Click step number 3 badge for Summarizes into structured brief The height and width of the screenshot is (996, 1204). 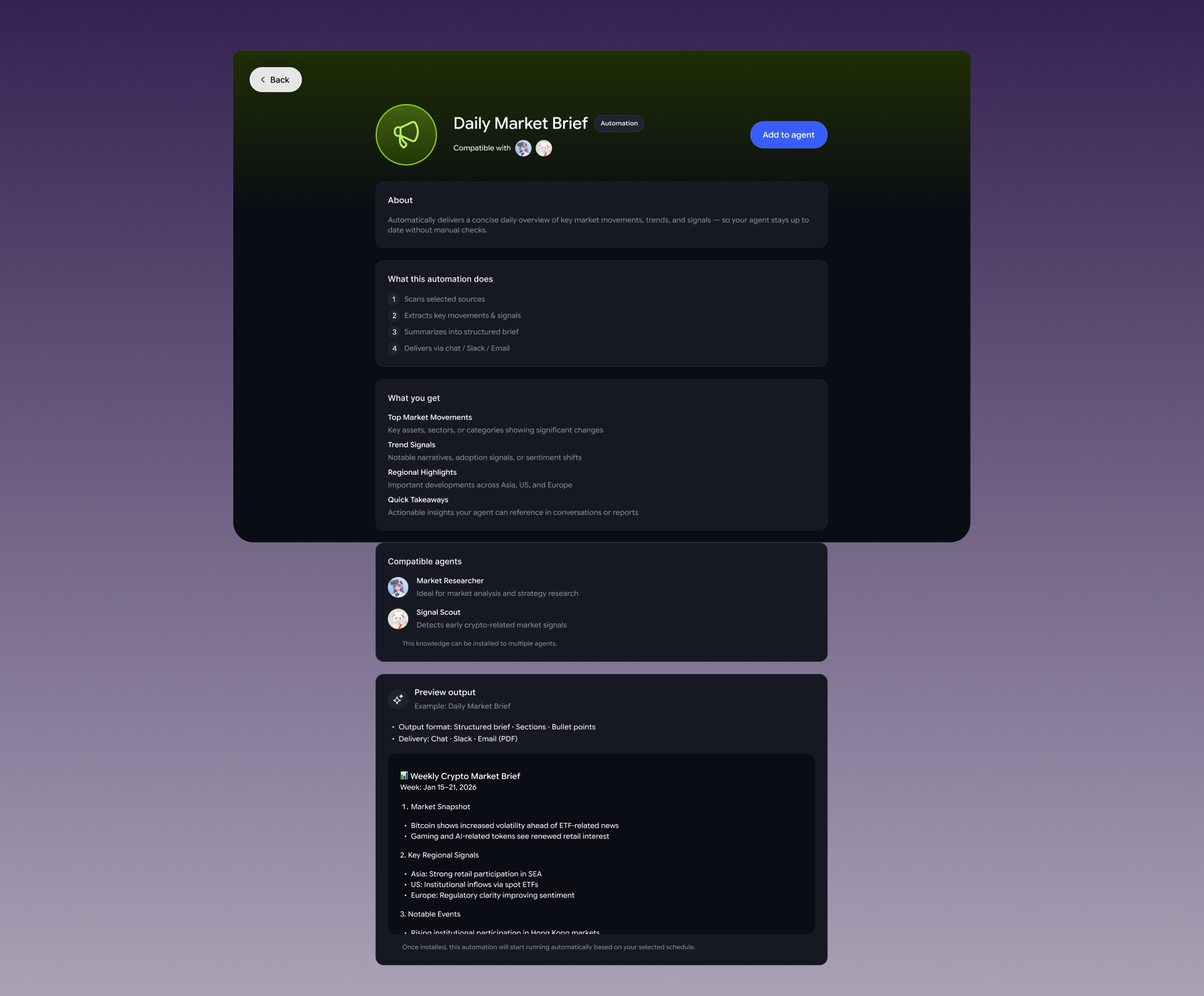(394, 332)
